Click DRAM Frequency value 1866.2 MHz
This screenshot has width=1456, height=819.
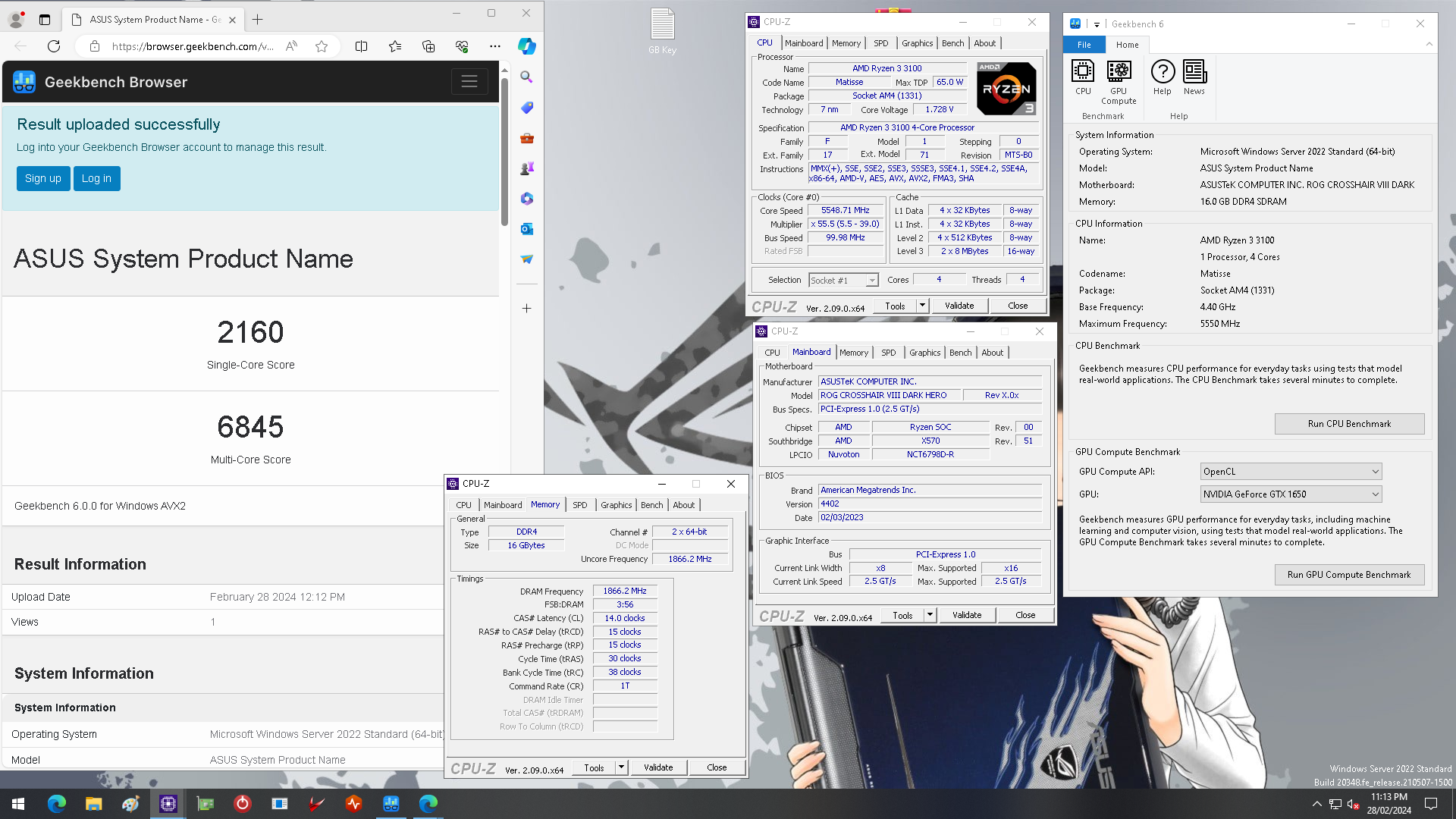click(x=625, y=591)
